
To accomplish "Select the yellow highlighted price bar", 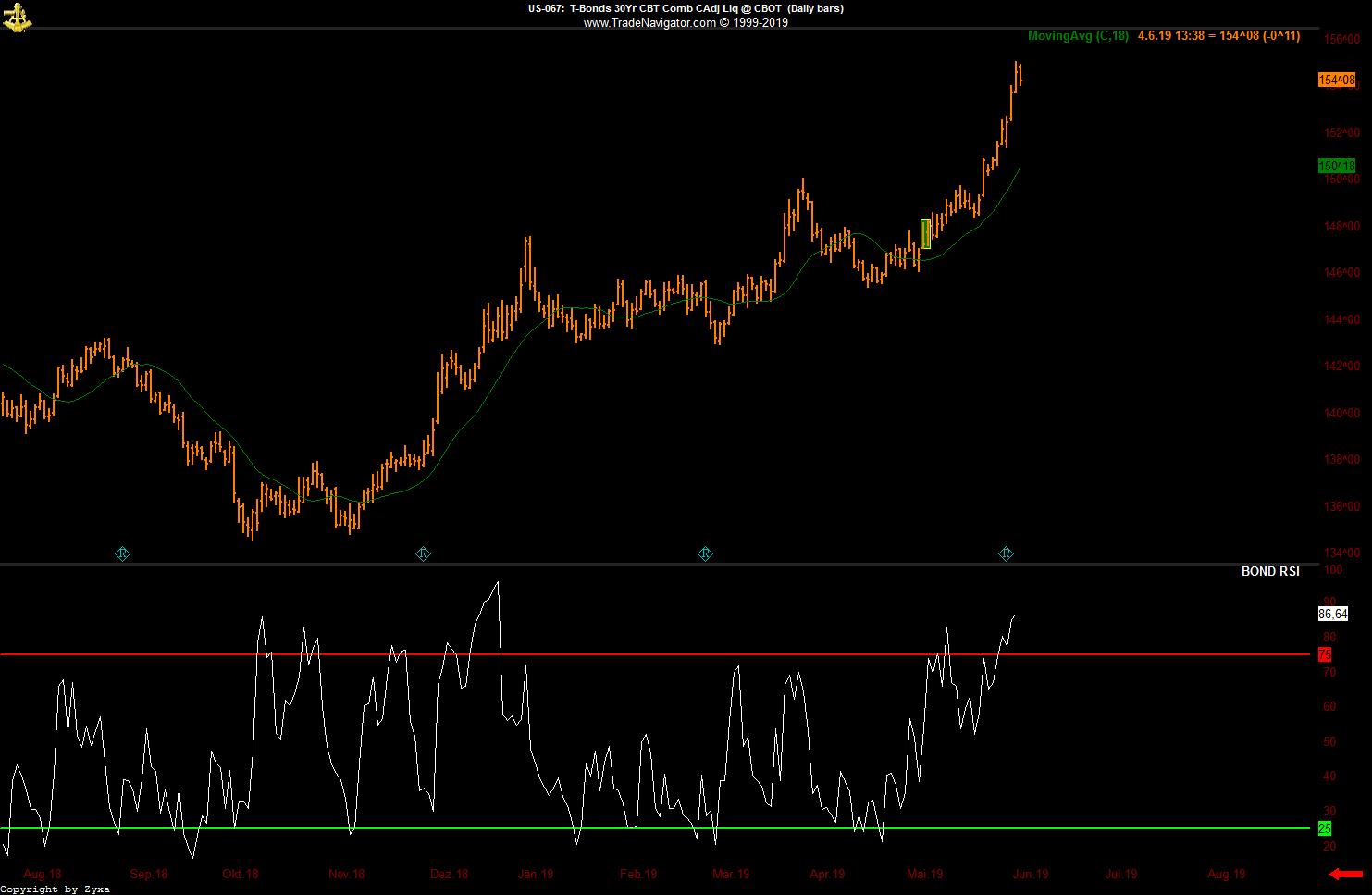I will point(926,234).
